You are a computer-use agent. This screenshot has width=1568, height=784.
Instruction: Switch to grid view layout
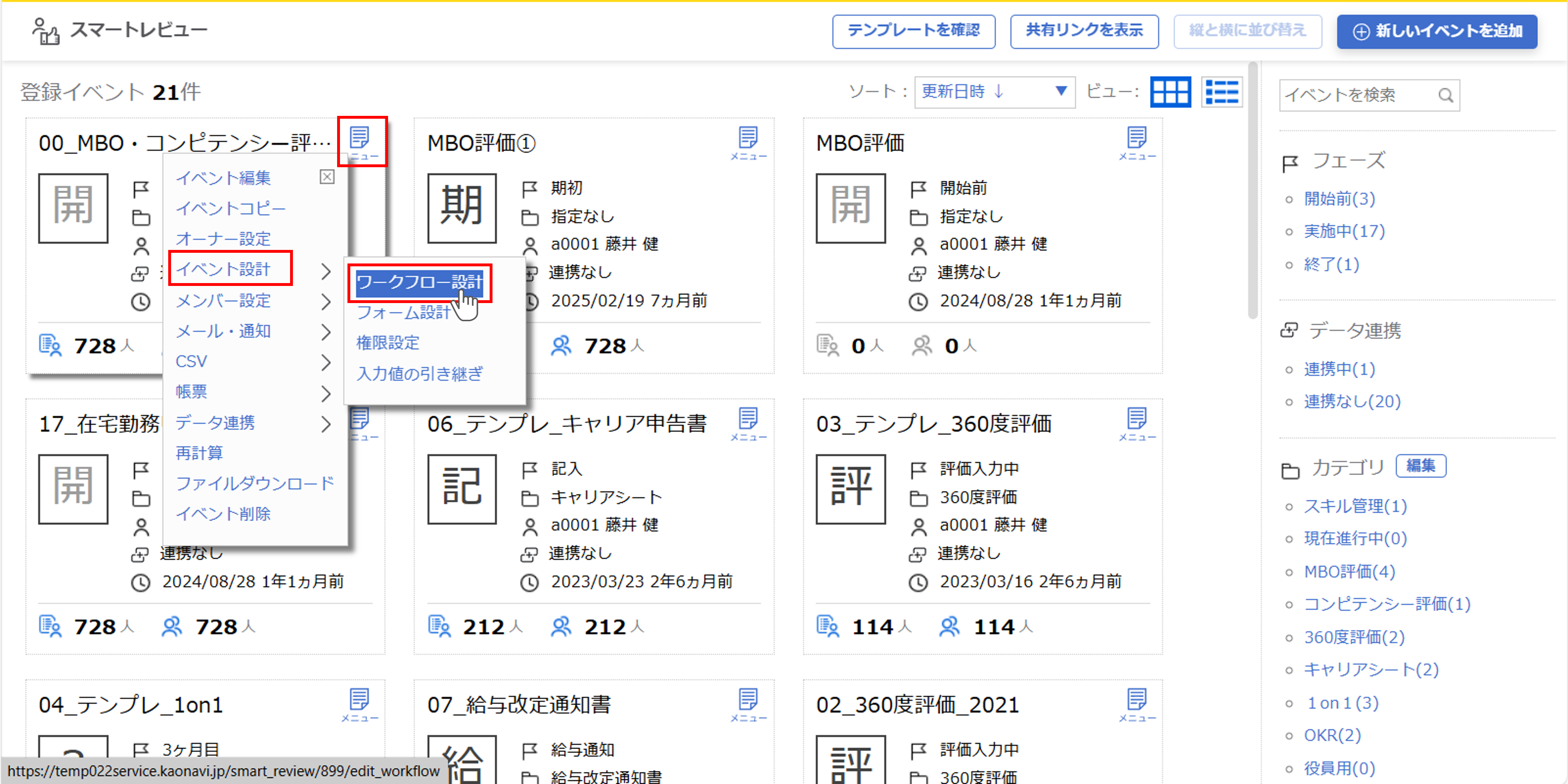(x=1170, y=91)
